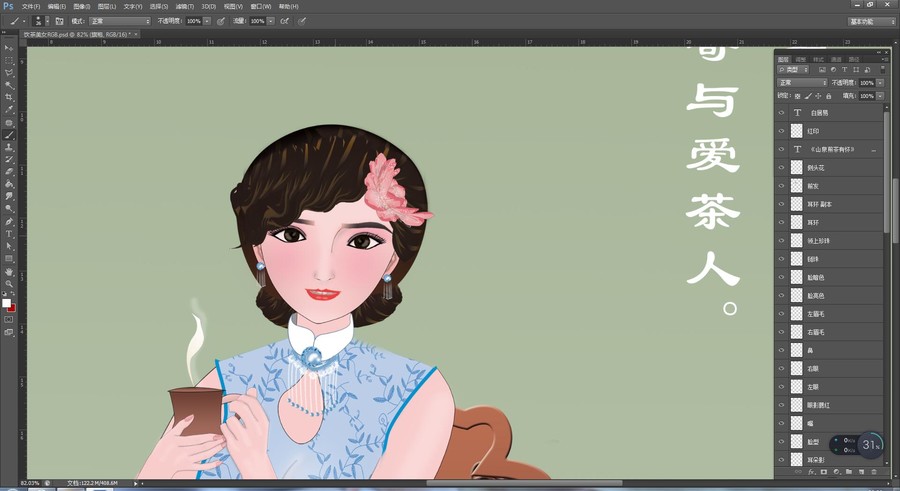Click the zoom percentage field in status bar

click(x=30, y=483)
